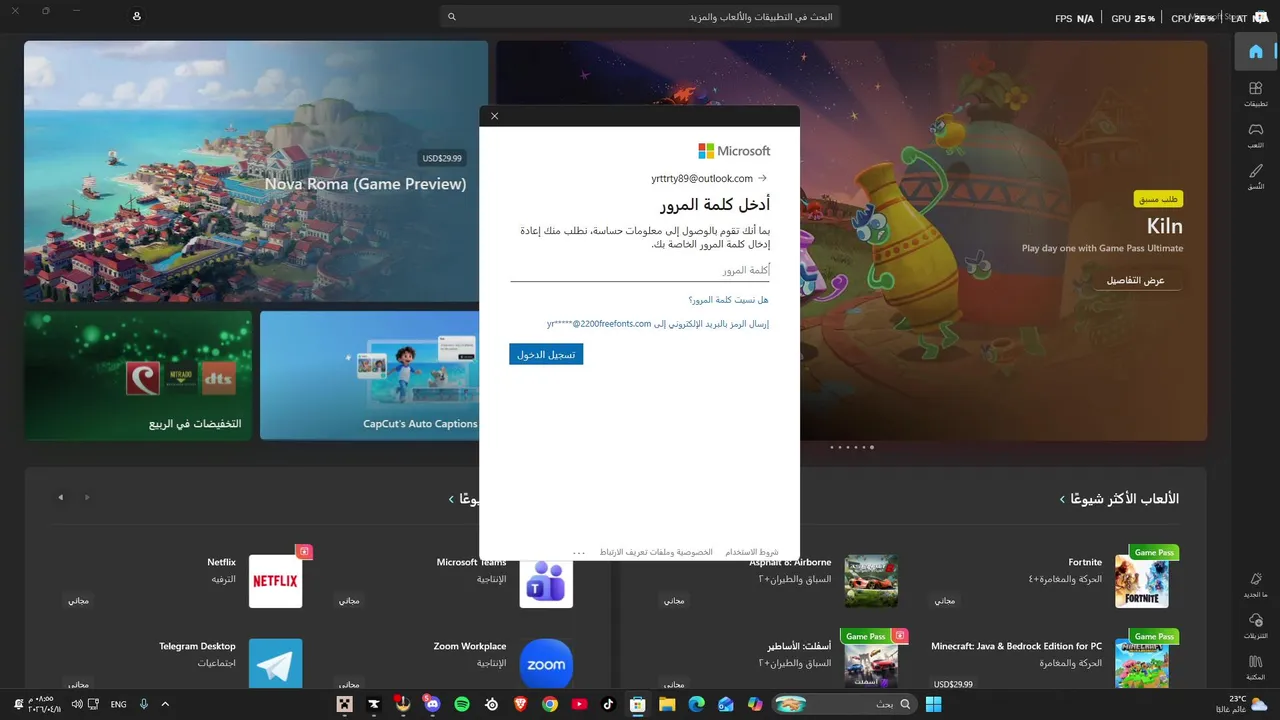Image resolution: width=1280 pixels, height=720 pixels.
Task: Click the free (مجاني) button under Fortnite
Action: 945,600
